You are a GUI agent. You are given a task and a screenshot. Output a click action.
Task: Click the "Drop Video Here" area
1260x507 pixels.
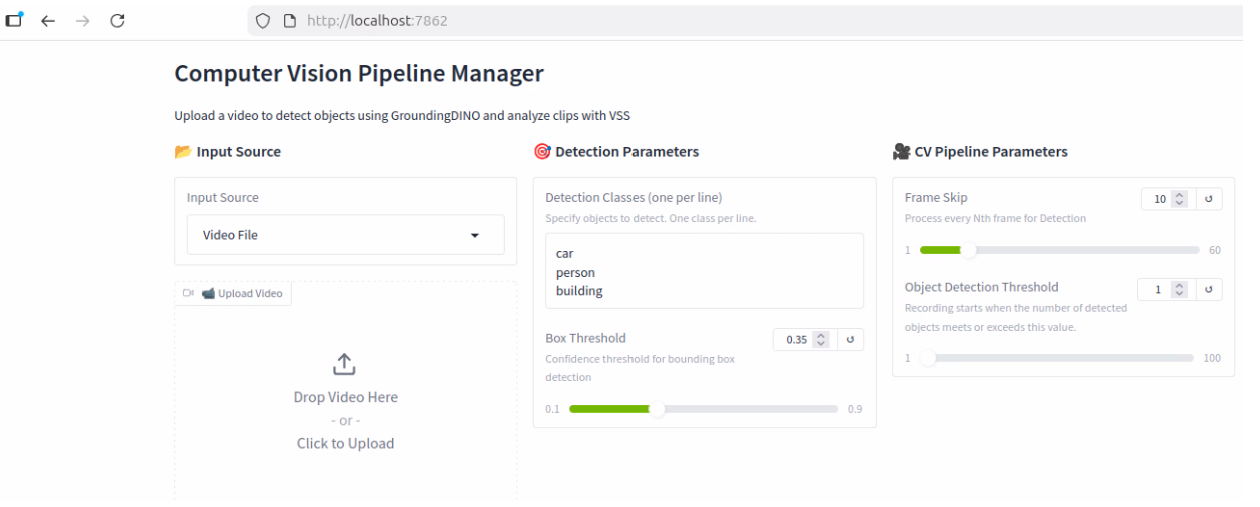345,397
